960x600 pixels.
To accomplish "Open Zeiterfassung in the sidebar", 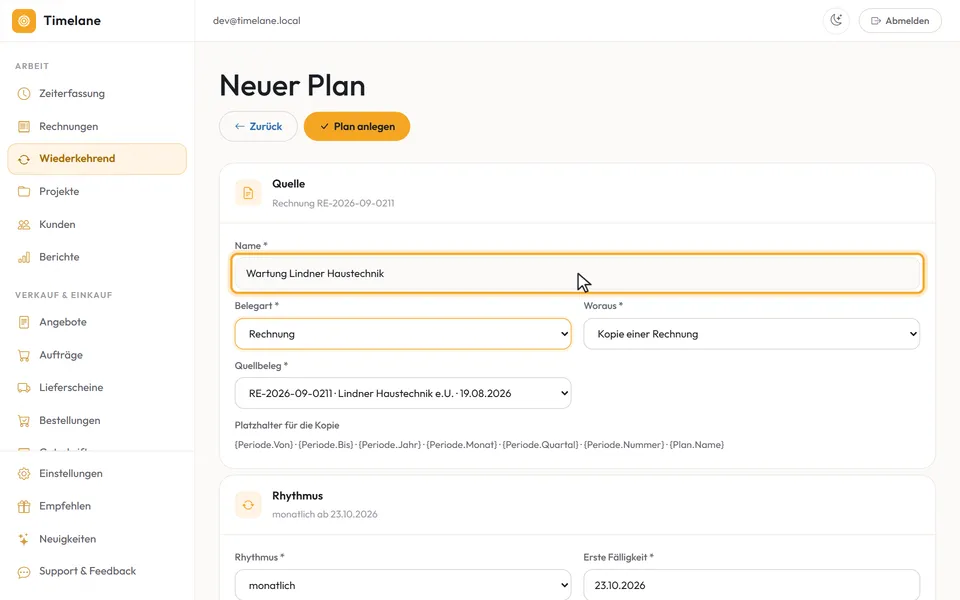I will [97, 94].
